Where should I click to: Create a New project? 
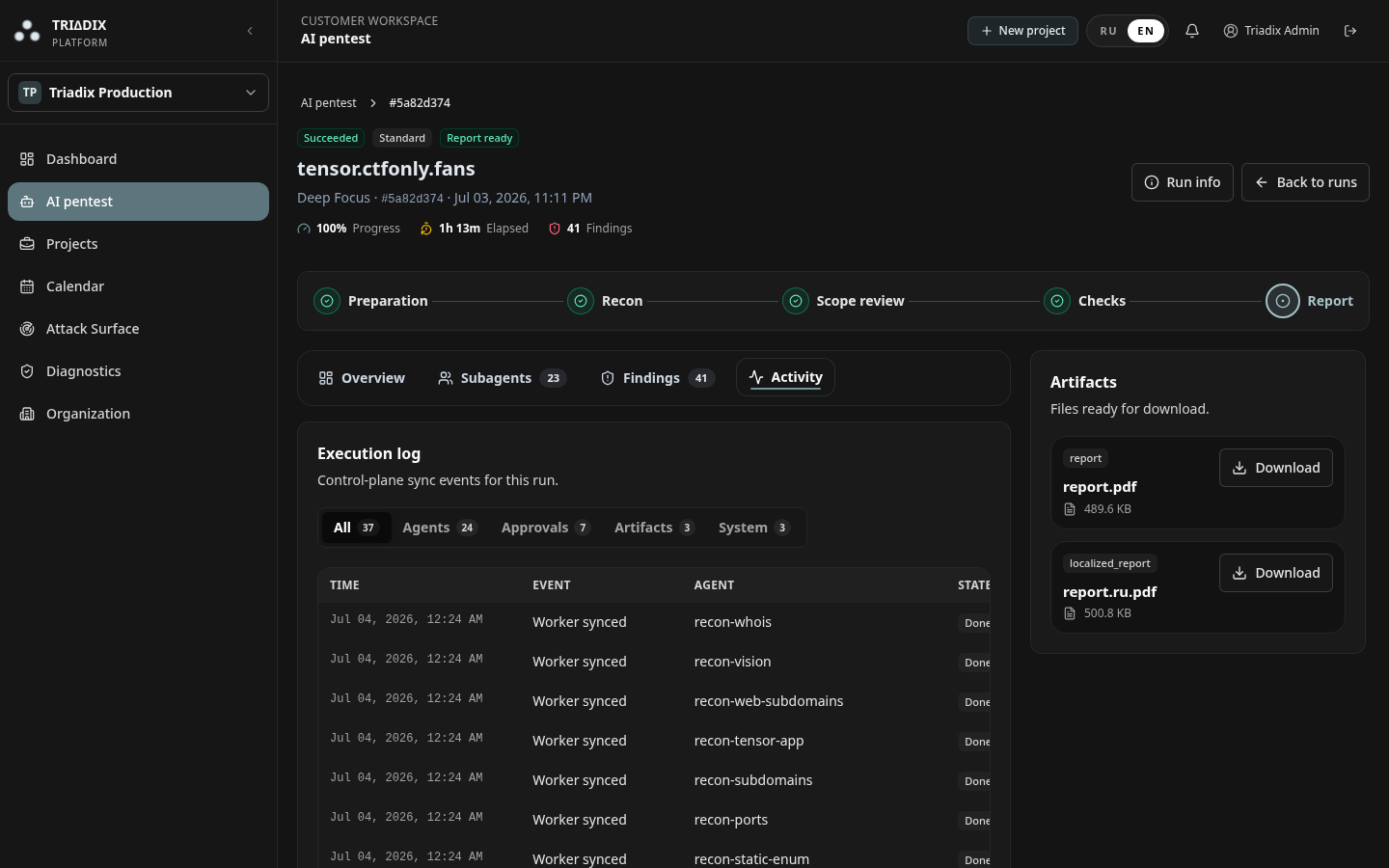pyautogui.click(x=1022, y=31)
